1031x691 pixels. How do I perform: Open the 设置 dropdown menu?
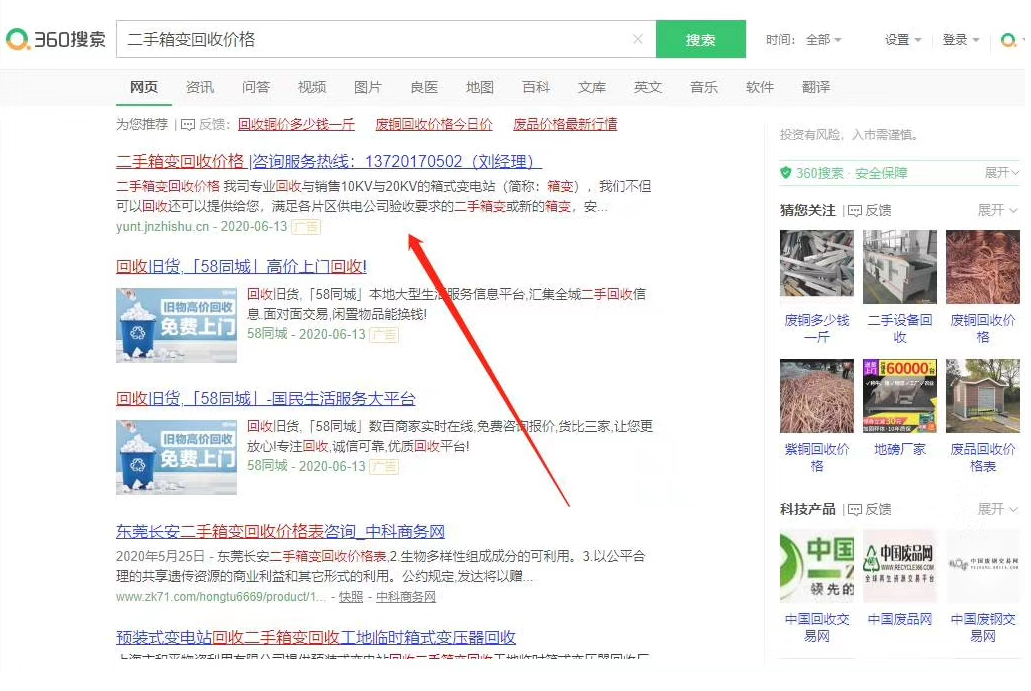[903, 40]
